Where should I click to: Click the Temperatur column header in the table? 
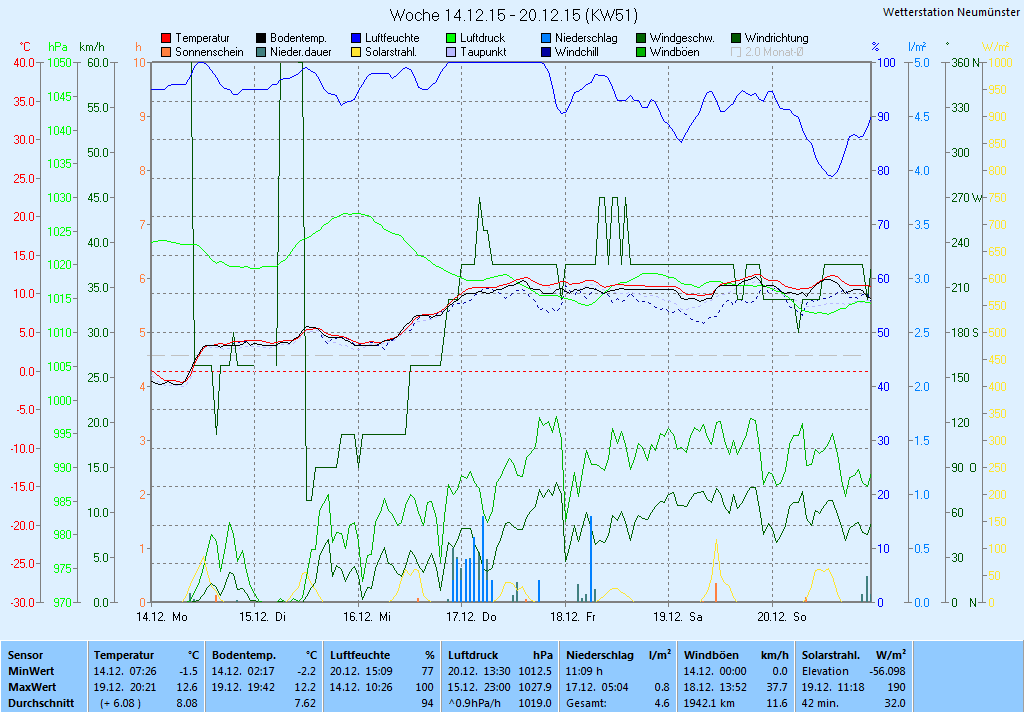[x=124, y=655]
